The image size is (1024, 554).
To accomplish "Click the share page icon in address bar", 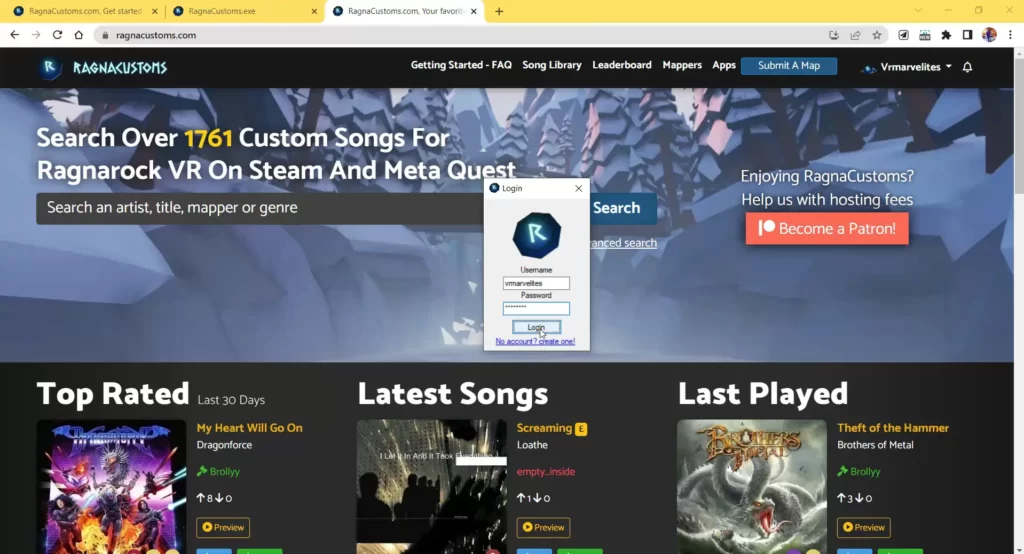I will (855, 35).
